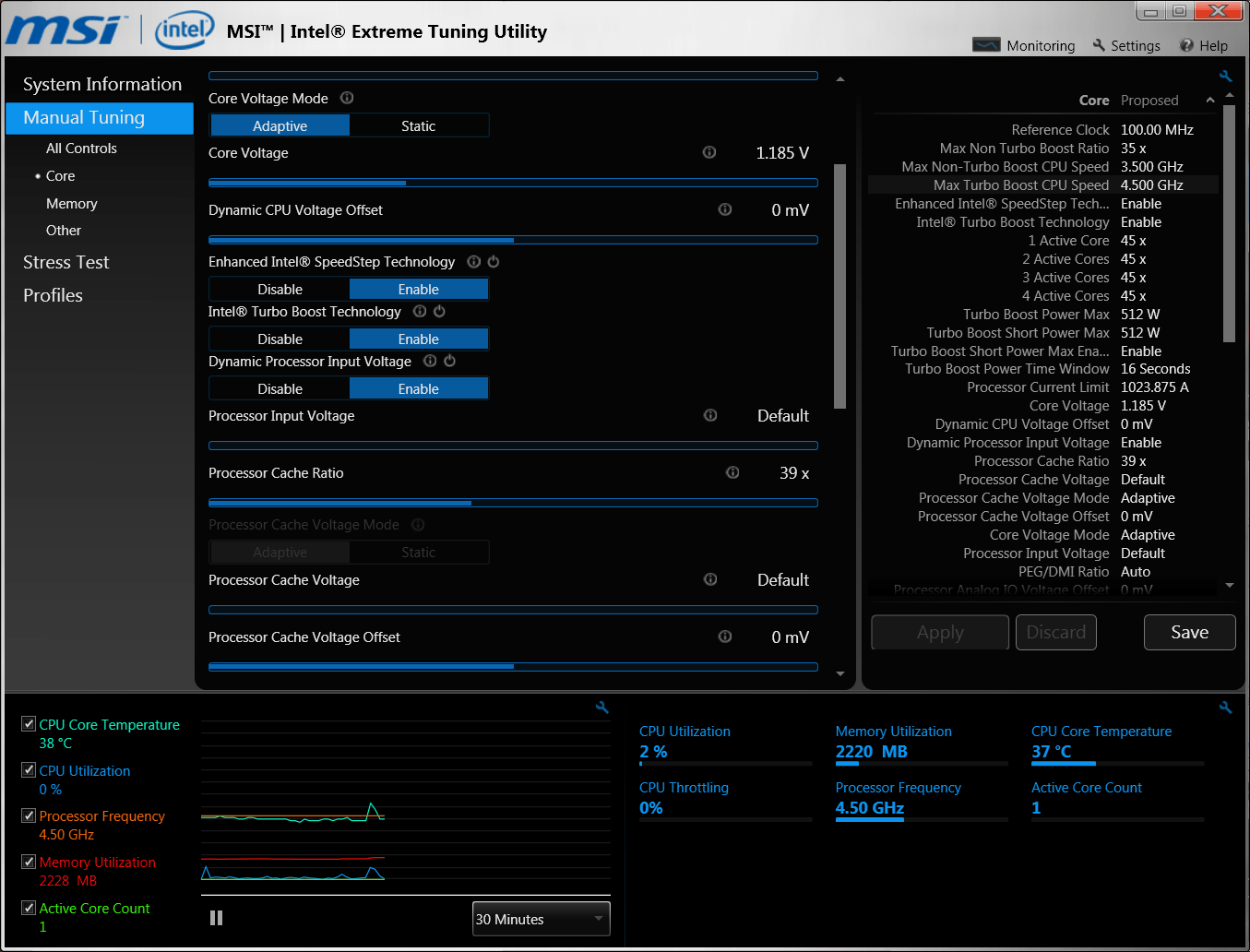Image resolution: width=1250 pixels, height=952 pixels.
Task: Show info for Processor Cache Ratio
Action: coord(732,472)
